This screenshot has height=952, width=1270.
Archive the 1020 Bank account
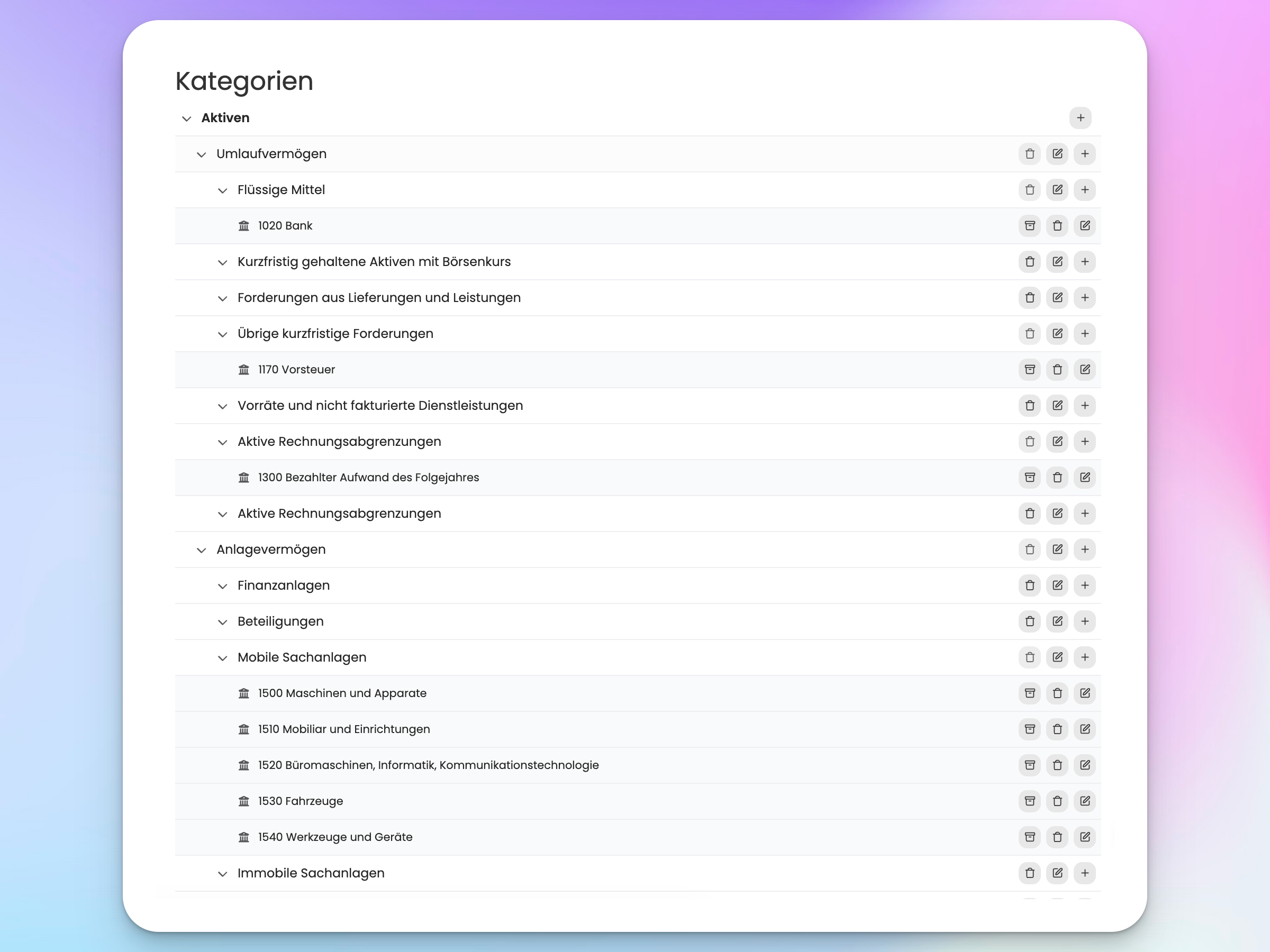(1029, 225)
